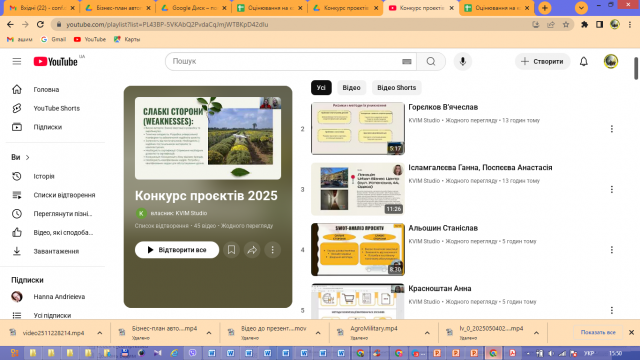Share the playlist via arrow icon
Viewport: 640px width, 360px height.
click(252, 250)
